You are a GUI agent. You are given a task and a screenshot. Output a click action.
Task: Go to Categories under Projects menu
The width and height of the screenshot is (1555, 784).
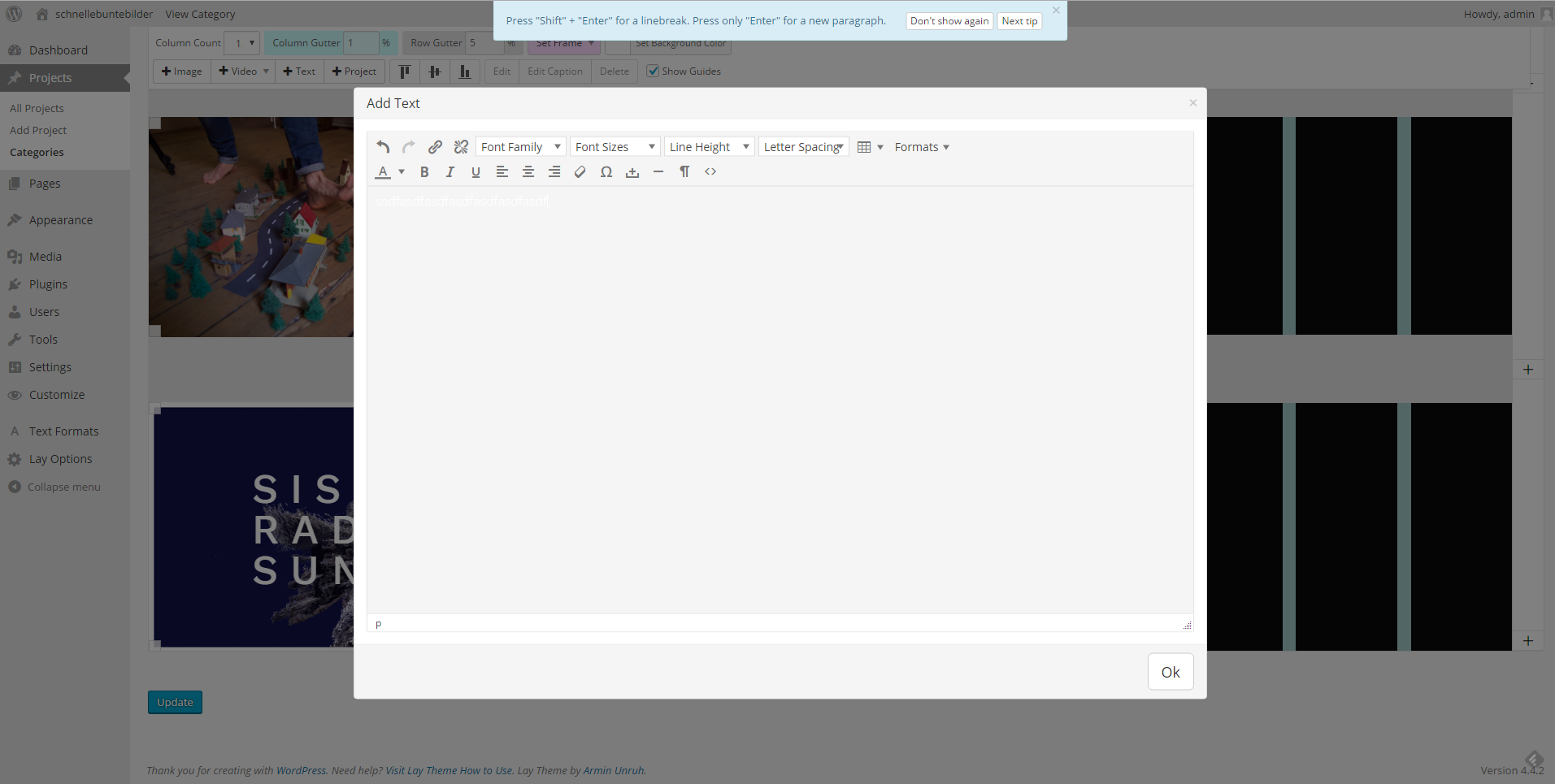37,152
